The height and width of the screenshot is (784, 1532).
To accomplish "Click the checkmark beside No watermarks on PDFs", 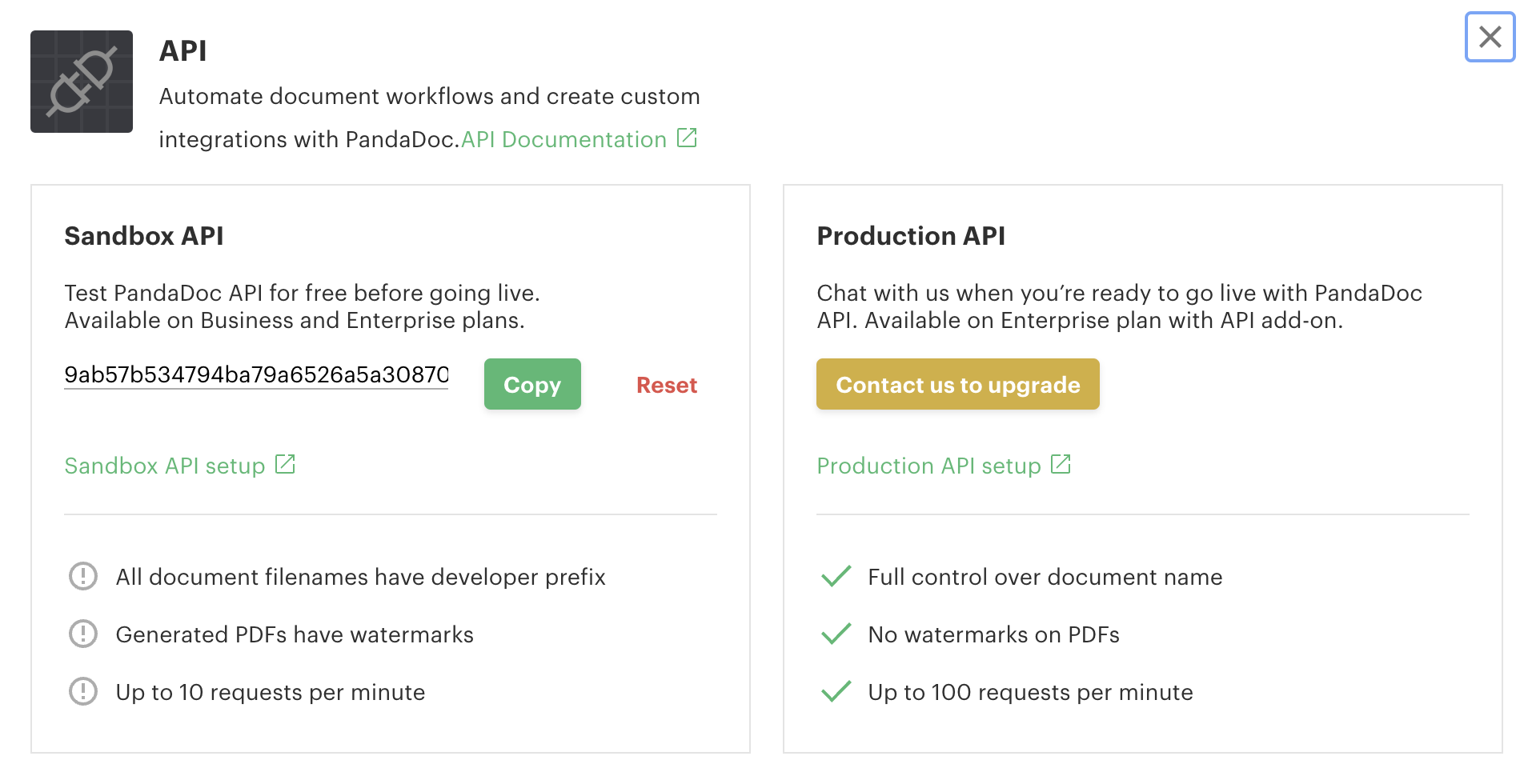I will click(836, 634).
